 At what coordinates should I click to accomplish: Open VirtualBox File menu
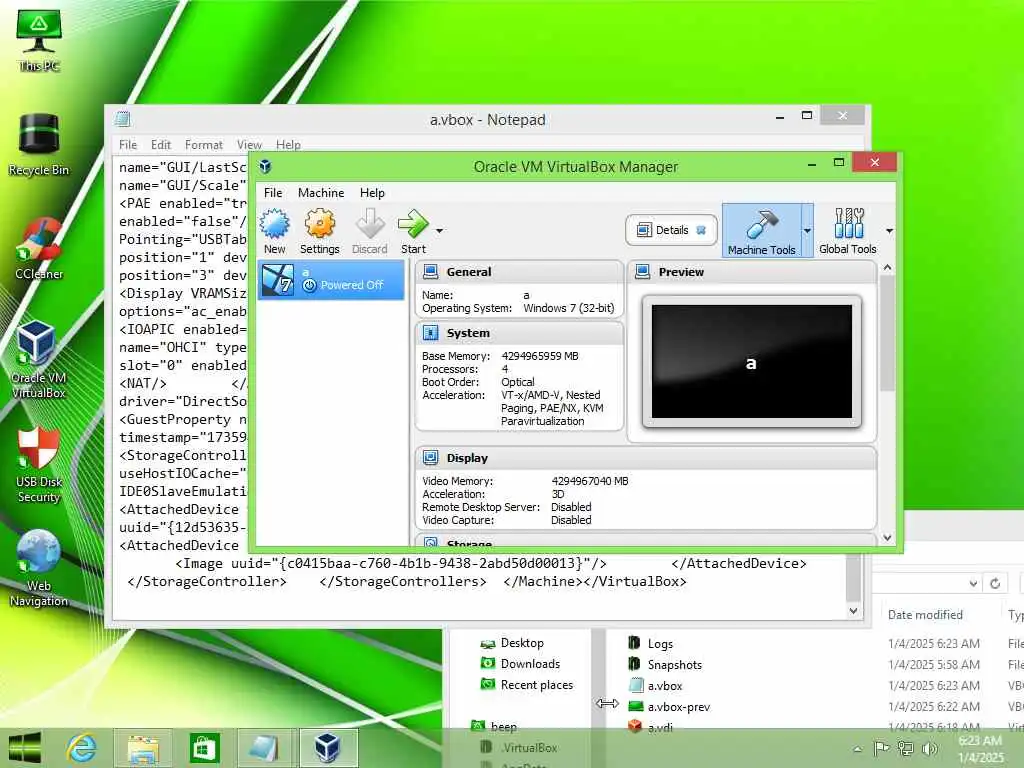tap(273, 193)
